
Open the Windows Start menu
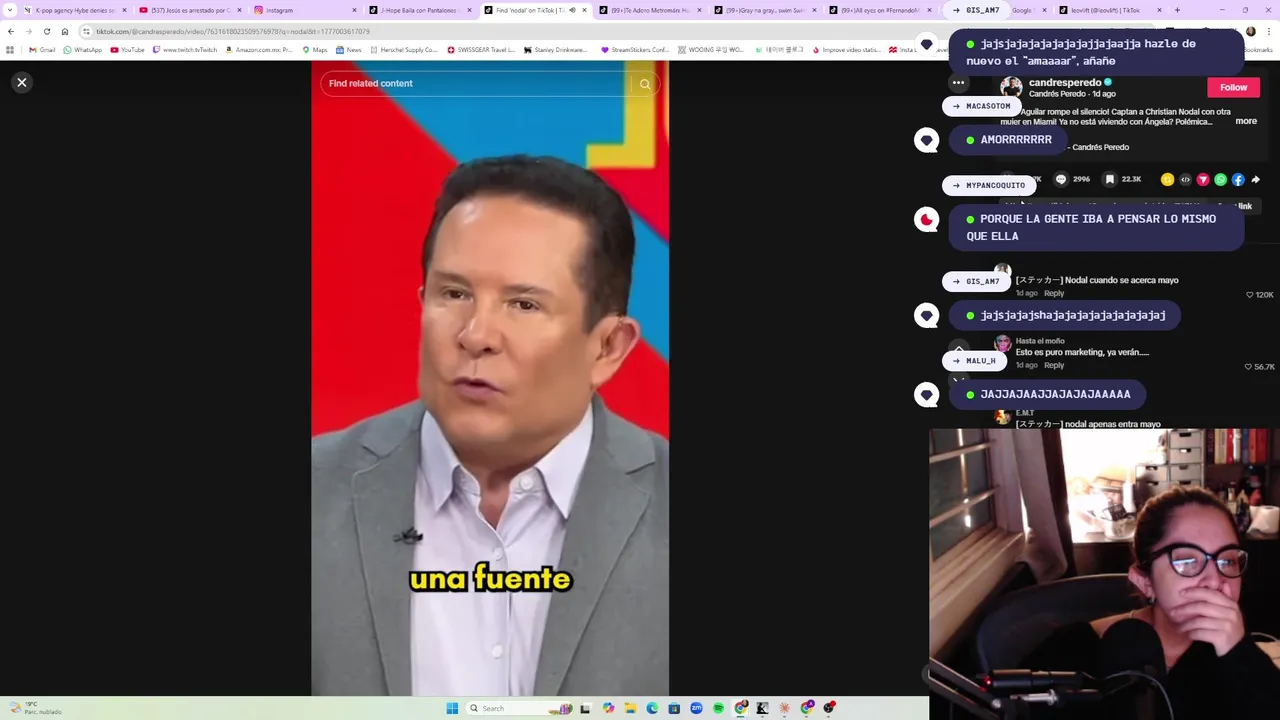452,708
